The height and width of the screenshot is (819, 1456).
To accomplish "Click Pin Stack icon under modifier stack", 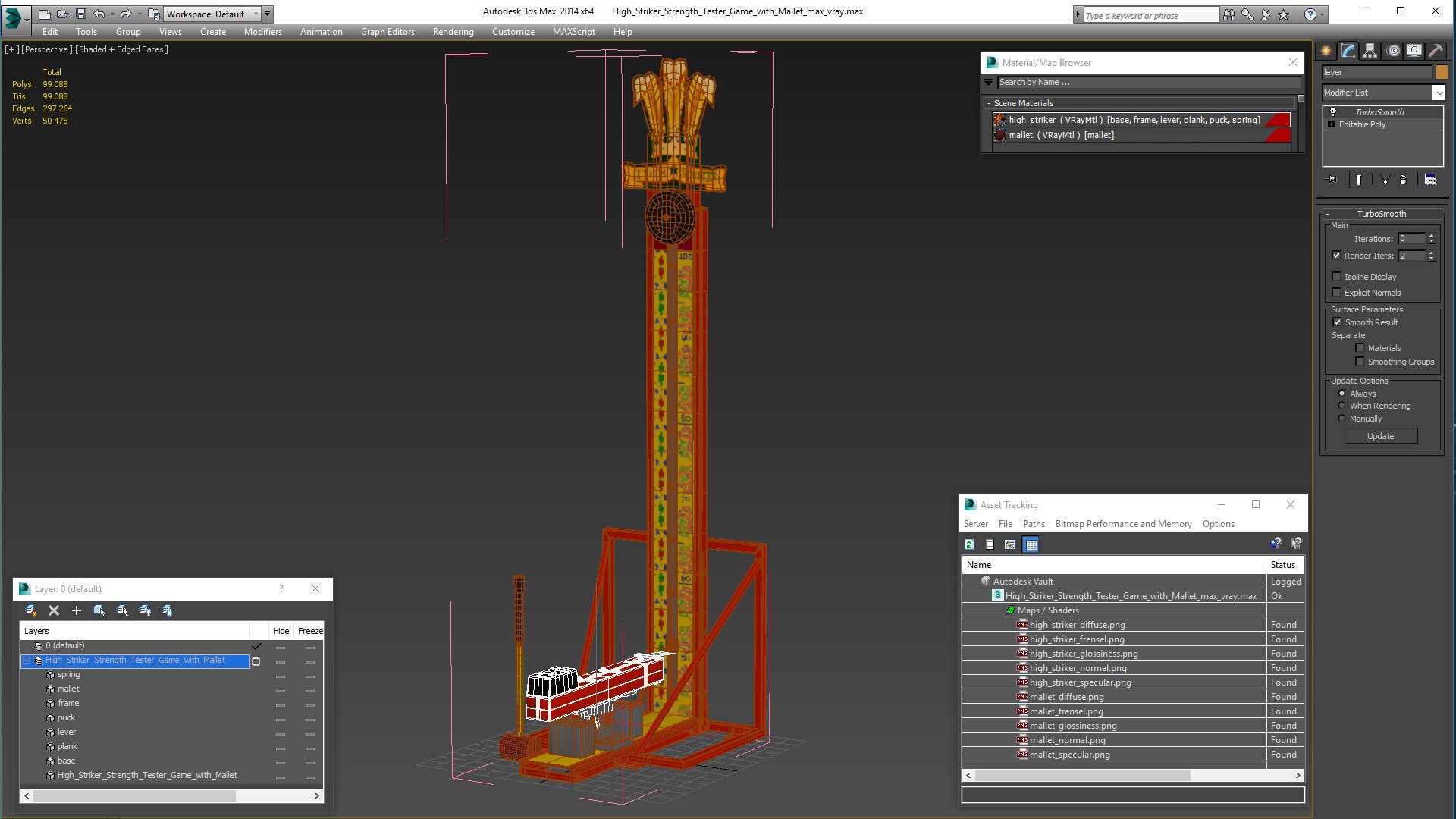I will 1332,180.
